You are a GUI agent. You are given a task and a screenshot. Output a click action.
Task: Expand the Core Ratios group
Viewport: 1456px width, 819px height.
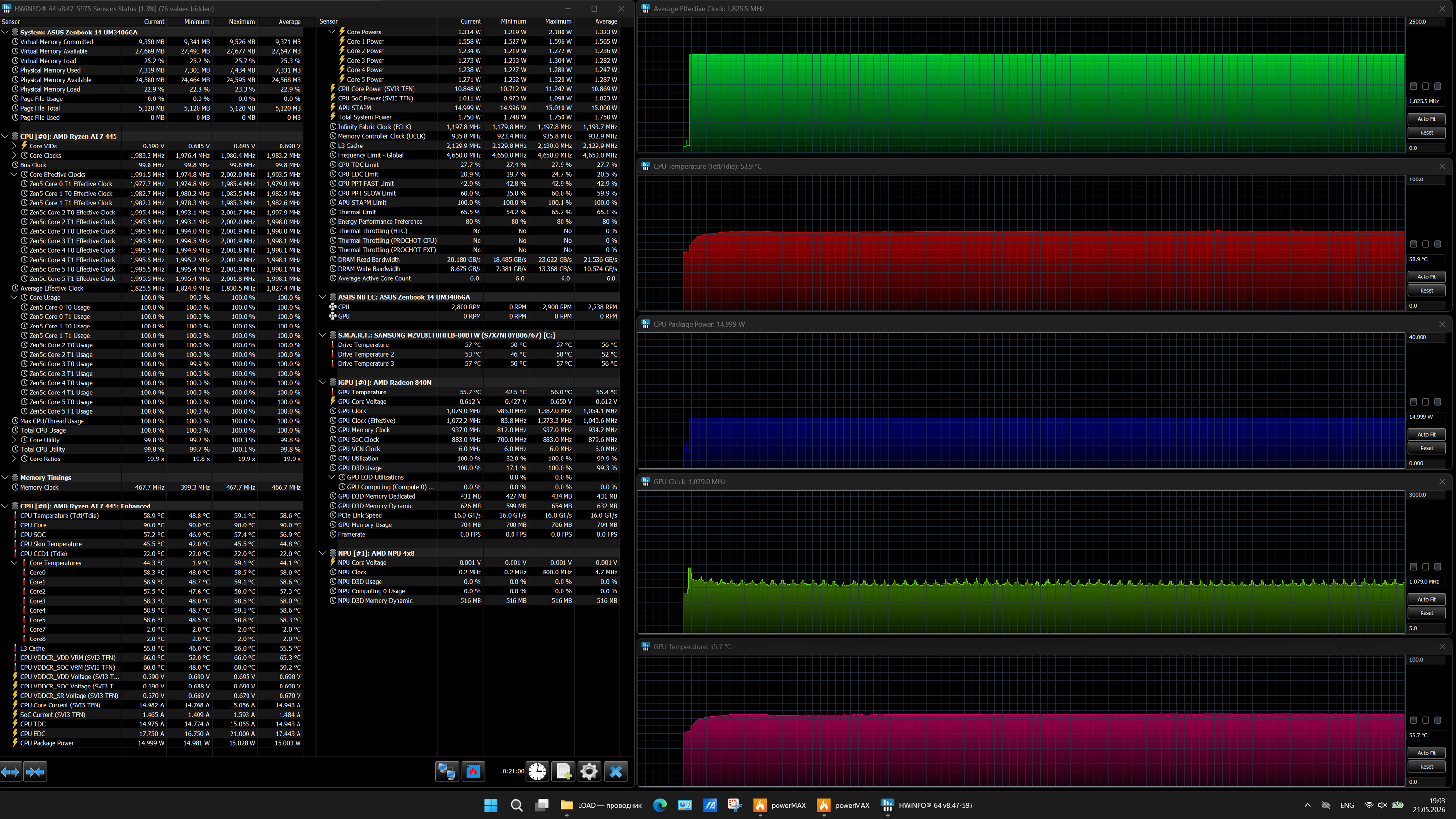14,459
